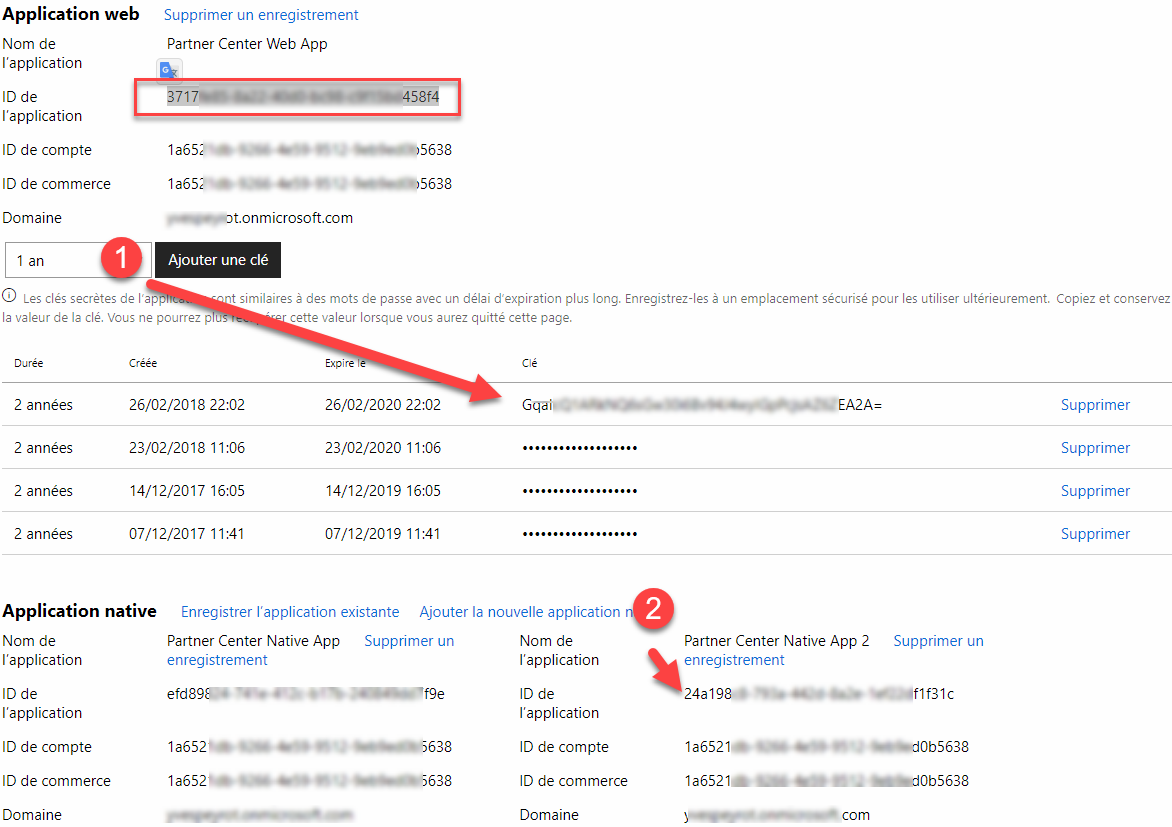Click expiry date 23/02/2020 11:06

click(383, 448)
